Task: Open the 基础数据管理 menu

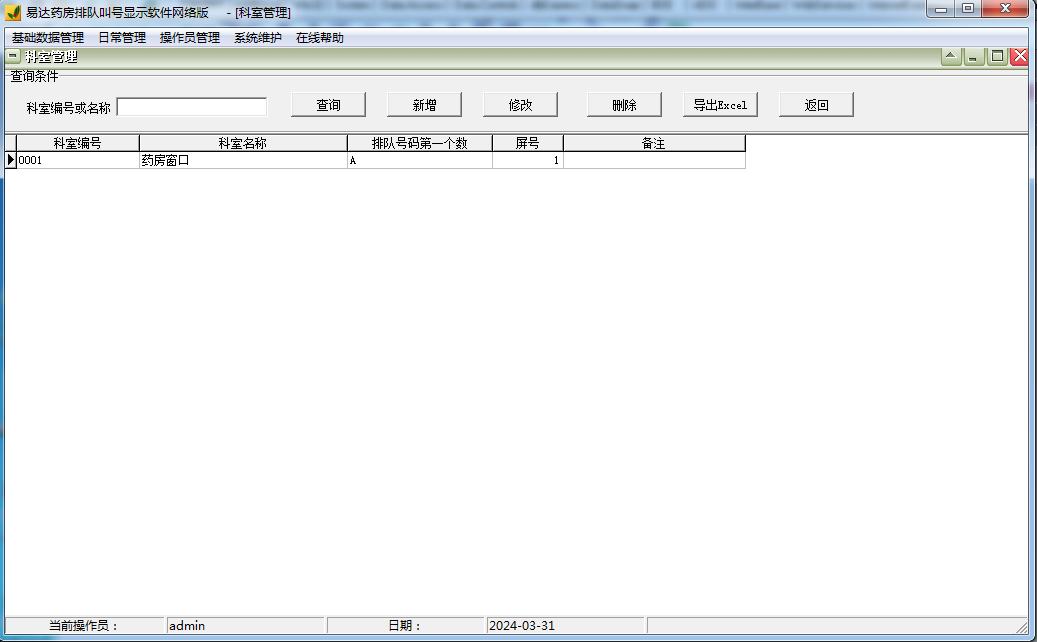Action: click(x=47, y=37)
